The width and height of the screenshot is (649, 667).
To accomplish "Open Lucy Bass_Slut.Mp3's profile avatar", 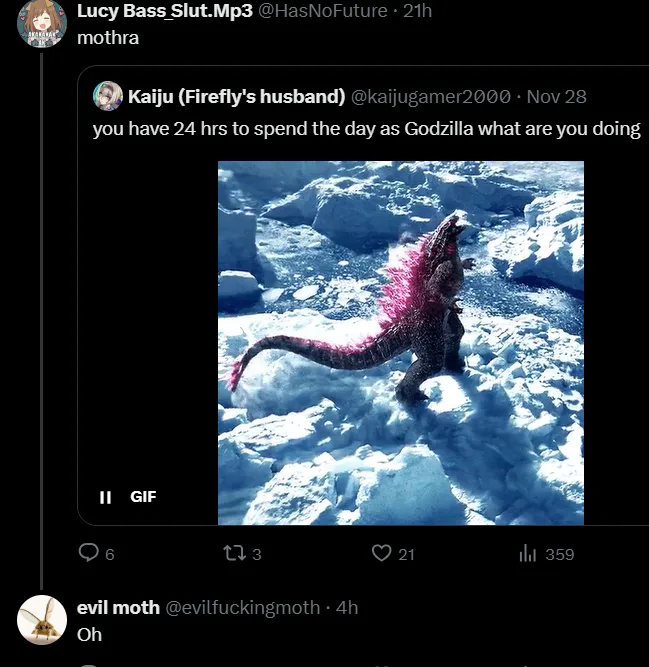I will 42,22.
